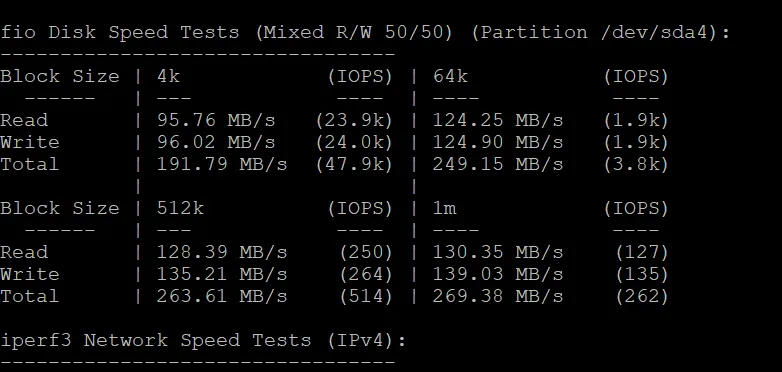Select the 4k total 191.79 MB/s value
Viewport: 782px width, 372px height.
tap(222, 165)
